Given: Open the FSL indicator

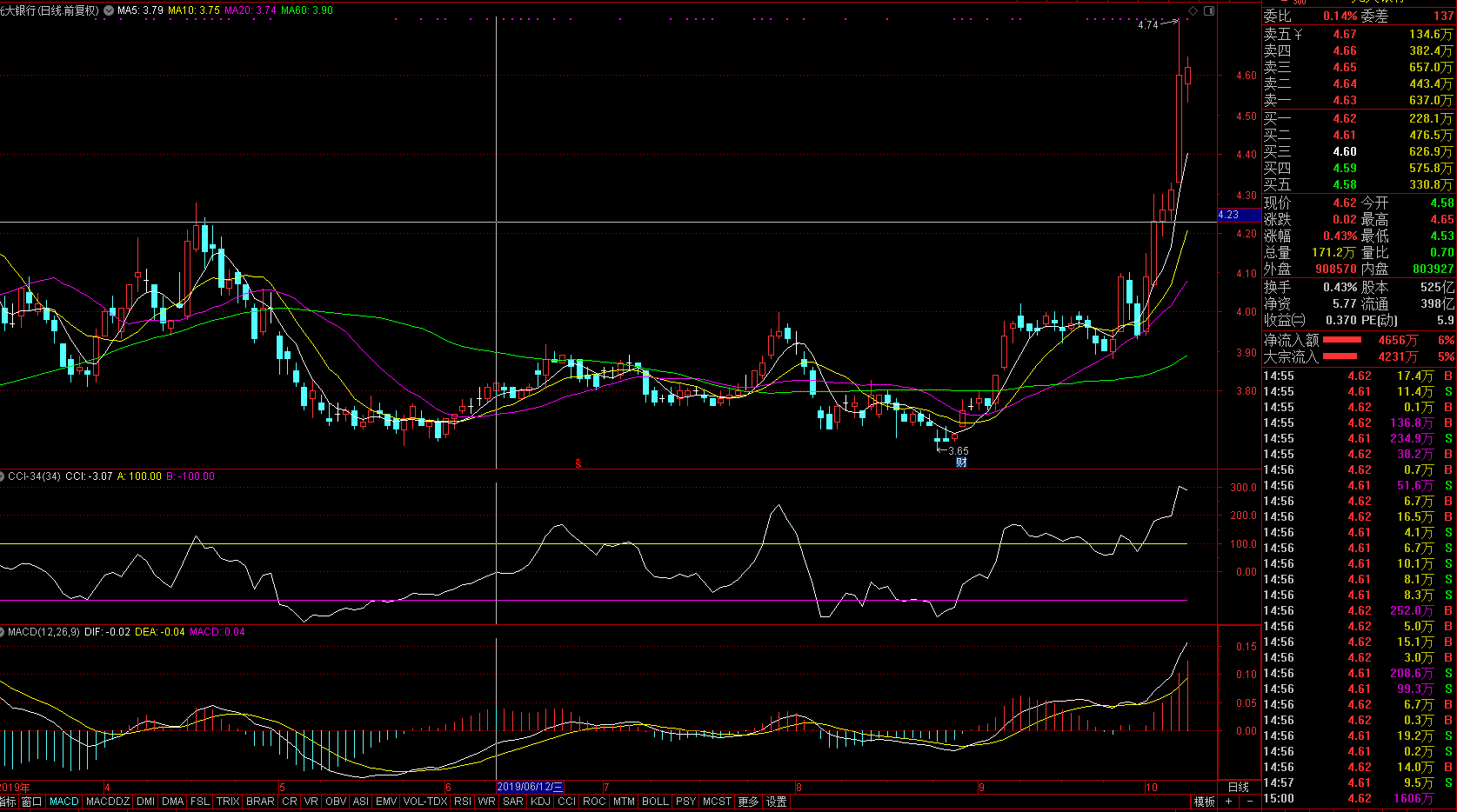Looking at the screenshot, I should point(200,802).
